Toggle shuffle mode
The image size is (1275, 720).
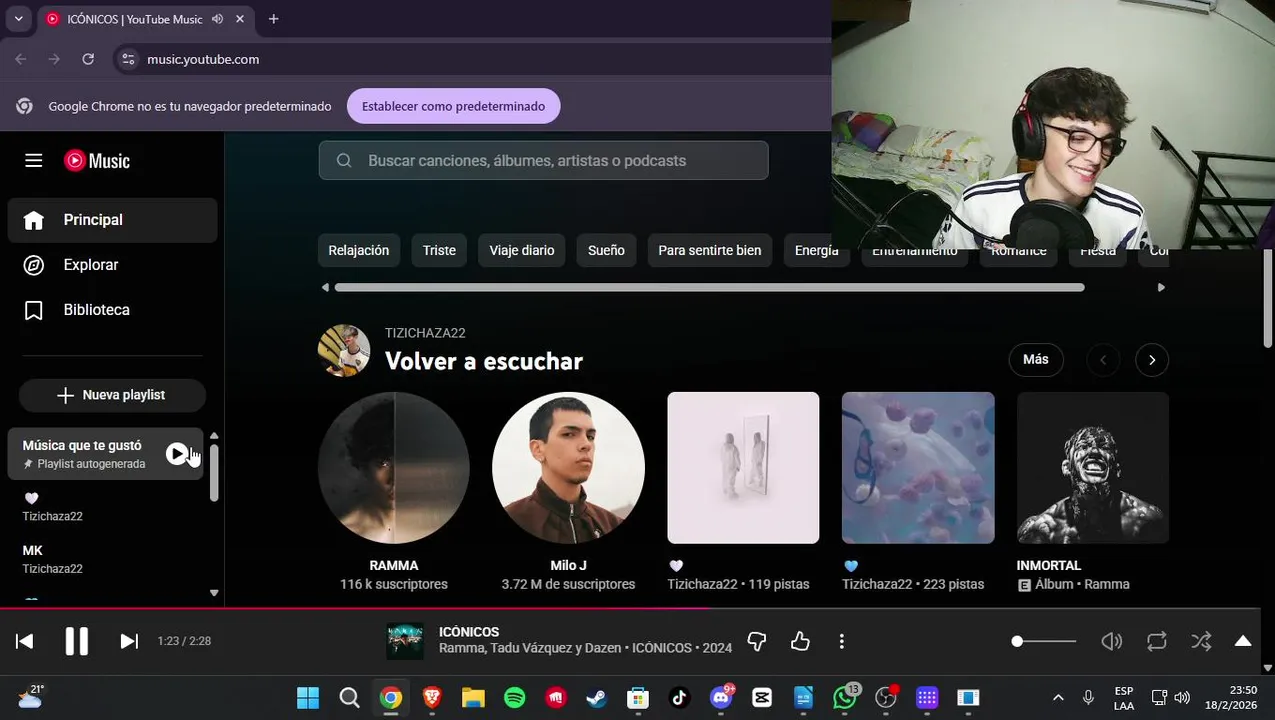(1201, 641)
